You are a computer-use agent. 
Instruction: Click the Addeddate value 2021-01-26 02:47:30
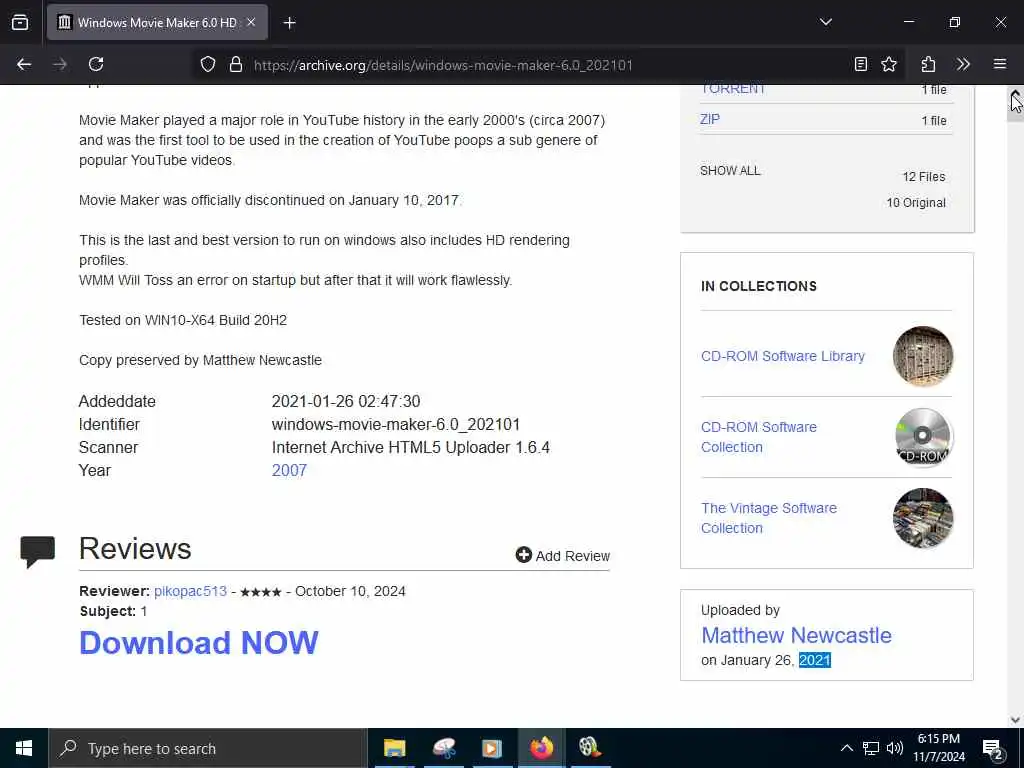pos(346,401)
